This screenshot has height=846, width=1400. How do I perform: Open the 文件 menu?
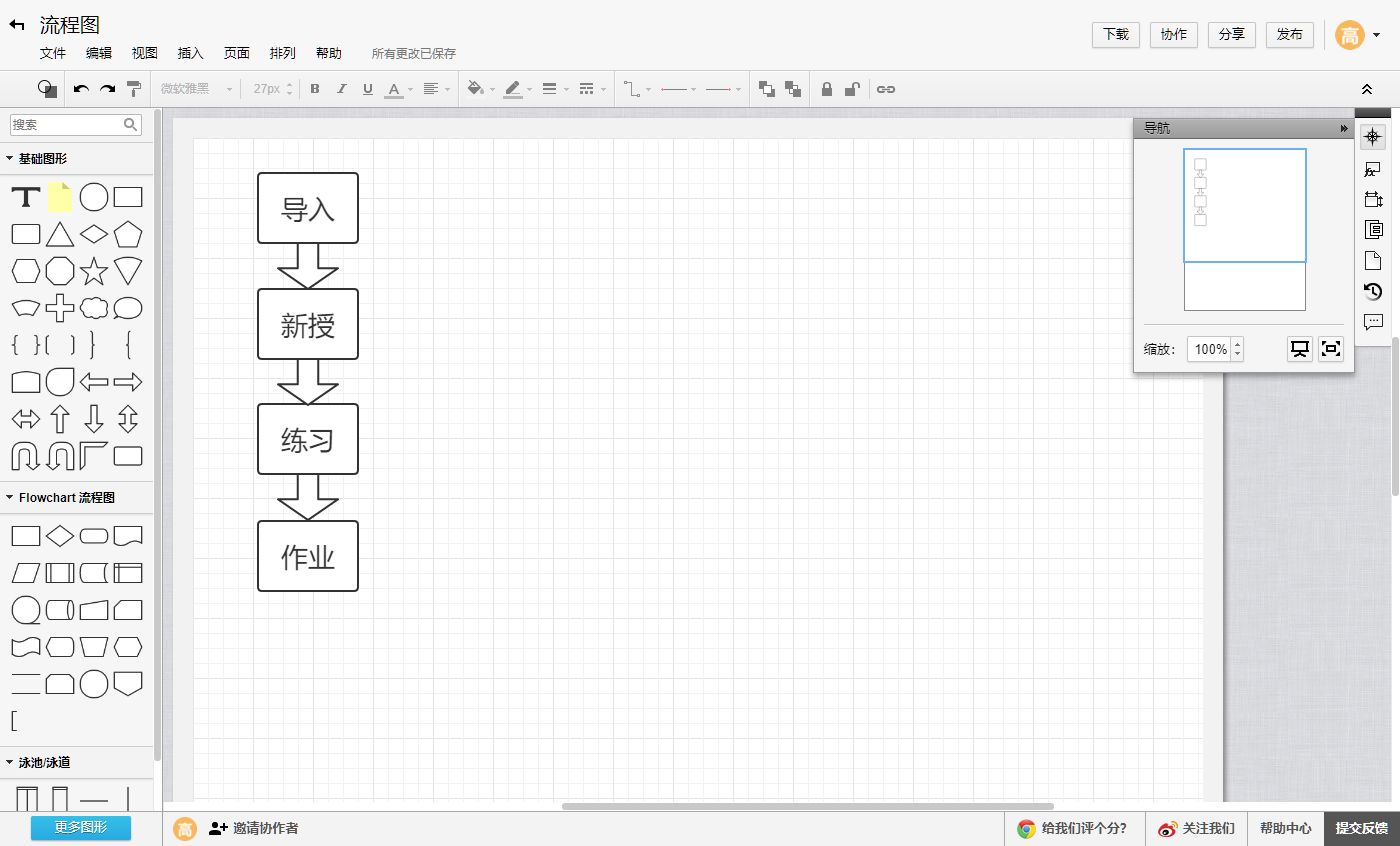53,53
